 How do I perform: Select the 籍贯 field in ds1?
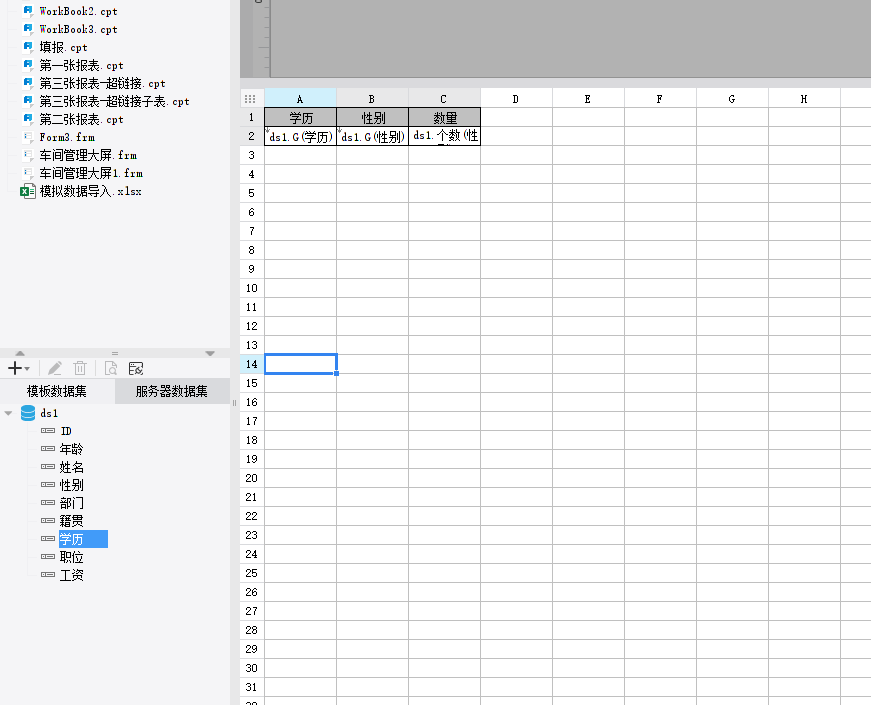click(71, 521)
